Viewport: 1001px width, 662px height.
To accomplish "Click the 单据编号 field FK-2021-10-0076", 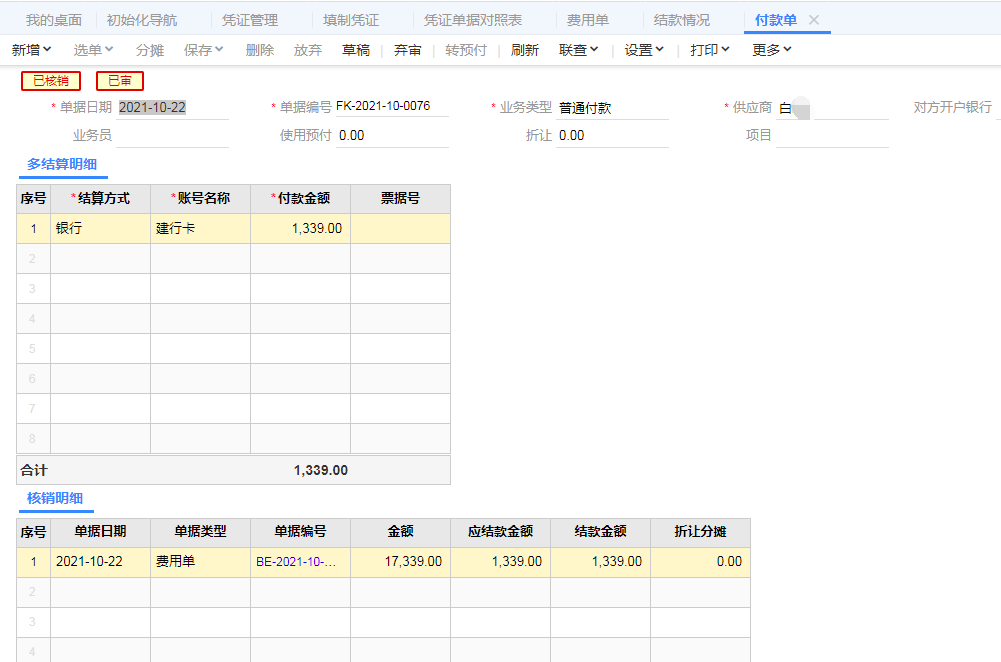I will click(x=392, y=106).
